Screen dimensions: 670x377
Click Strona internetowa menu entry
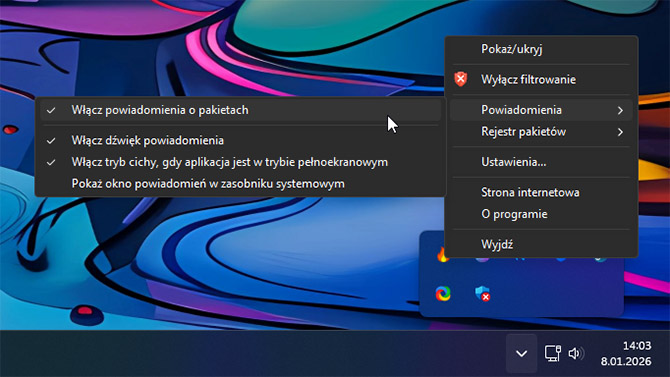pyautogui.click(x=541, y=193)
